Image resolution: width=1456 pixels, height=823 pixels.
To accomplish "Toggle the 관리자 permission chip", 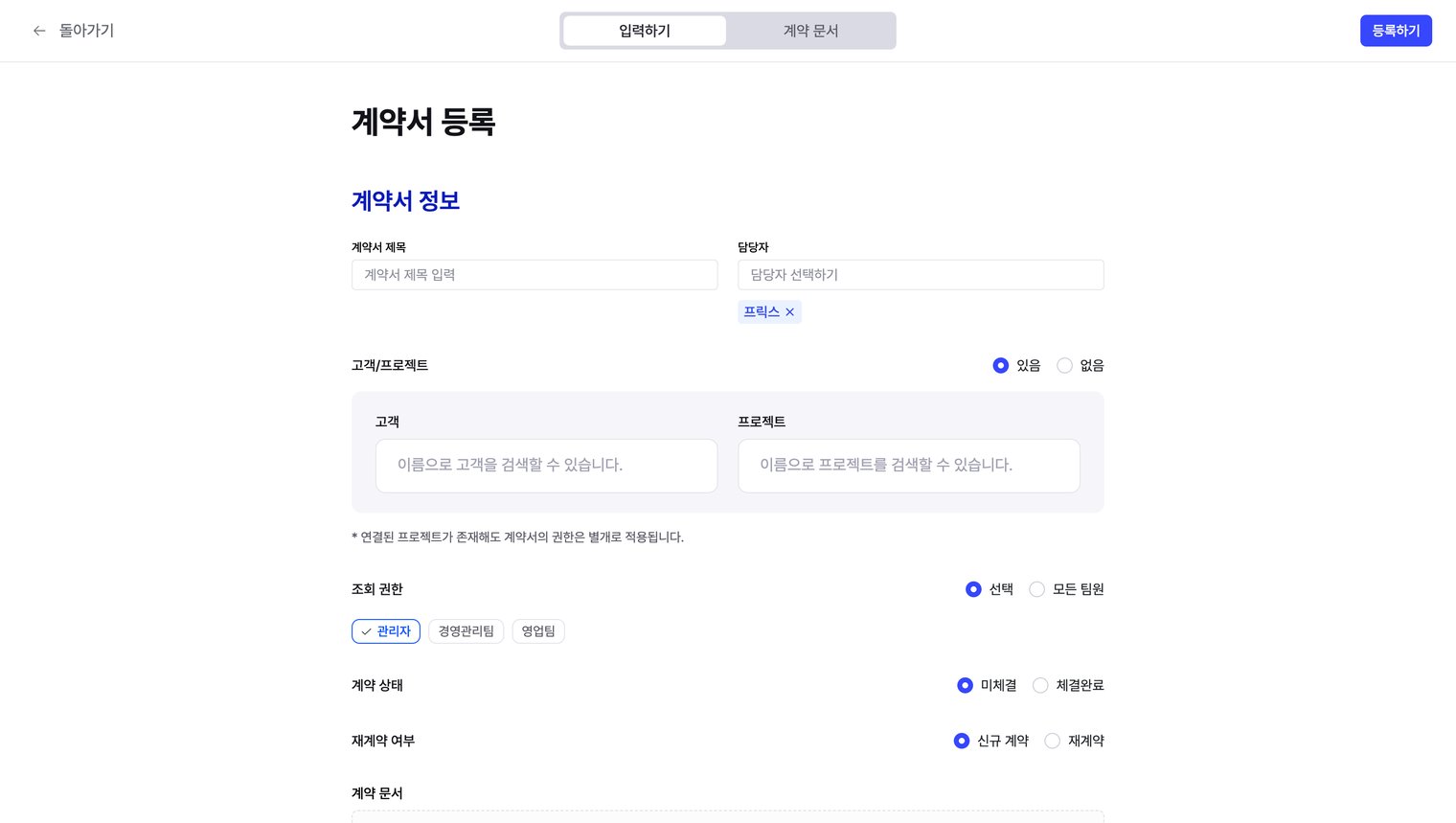I will [386, 631].
